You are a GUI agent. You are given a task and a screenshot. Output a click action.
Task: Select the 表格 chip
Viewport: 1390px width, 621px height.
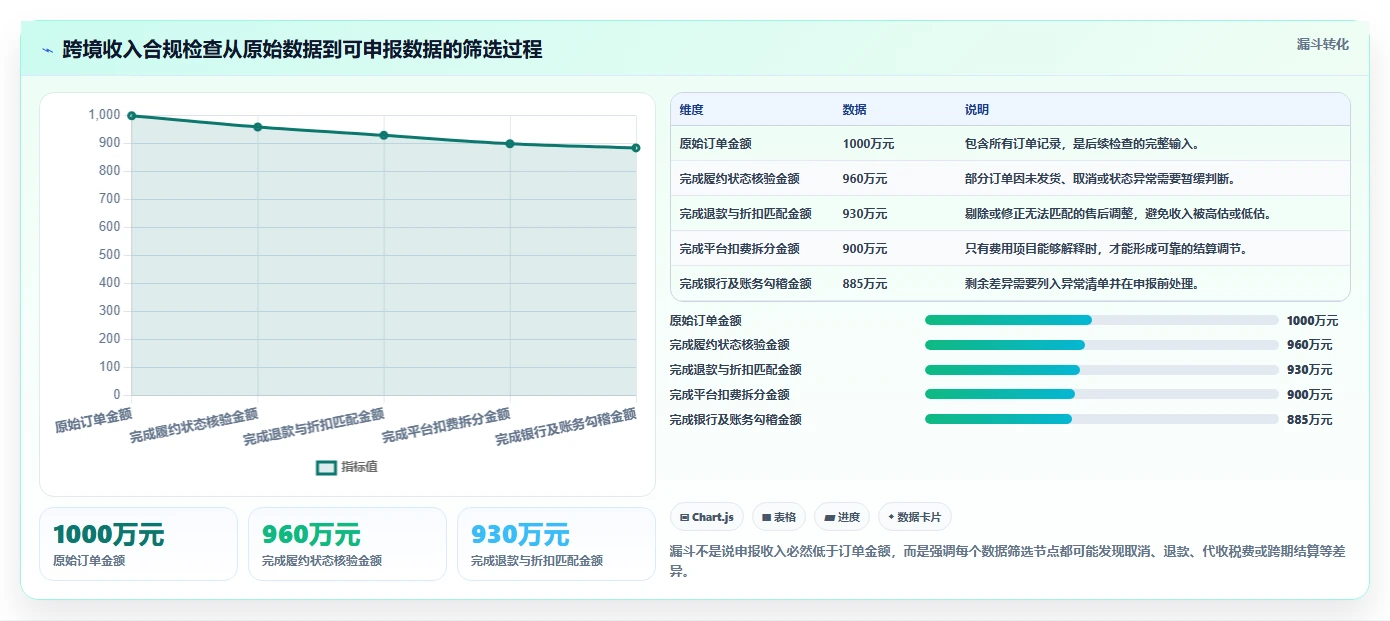click(x=779, y=517)
